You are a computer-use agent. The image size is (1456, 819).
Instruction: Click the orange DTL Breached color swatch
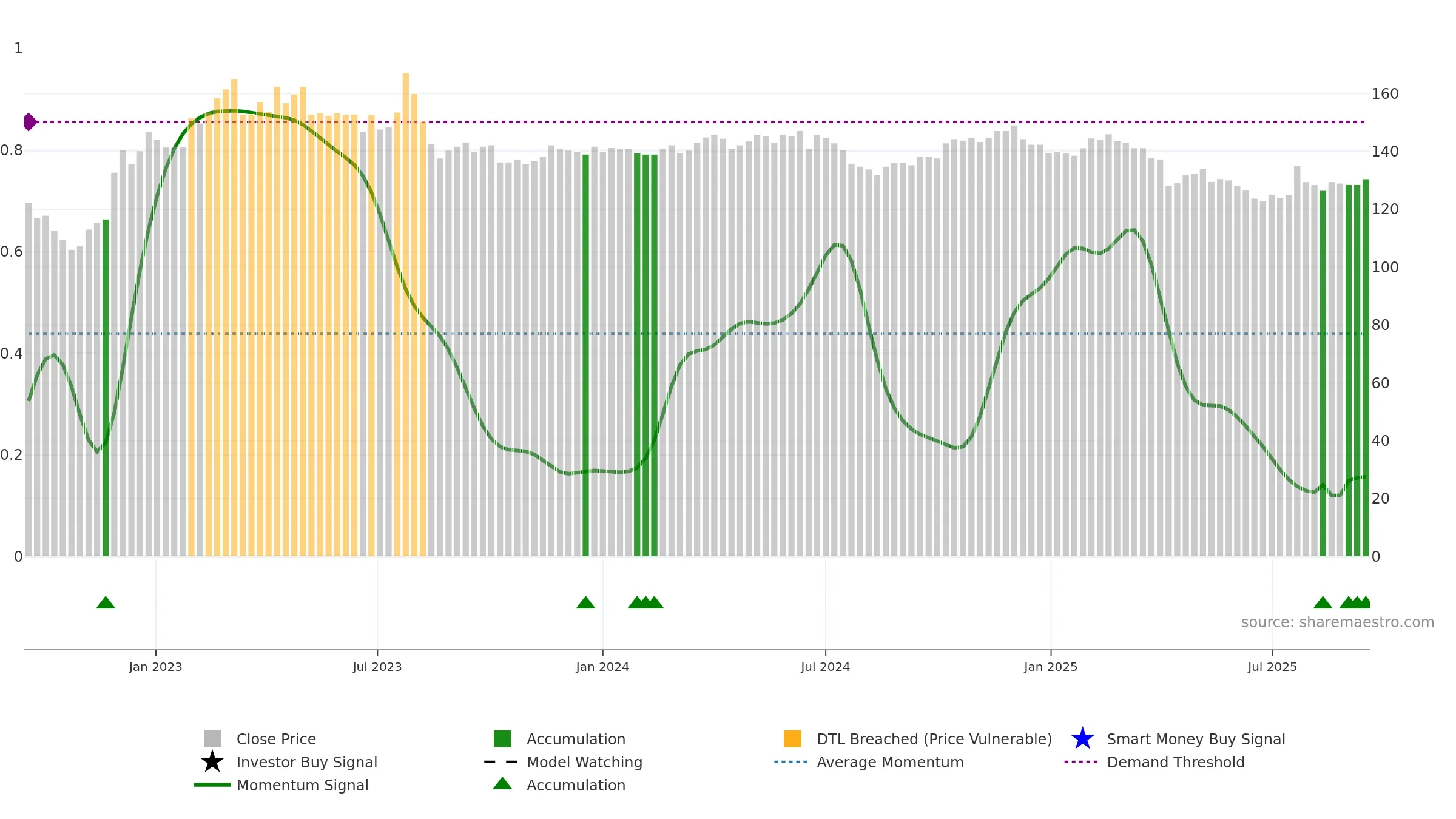pos(792,739)
